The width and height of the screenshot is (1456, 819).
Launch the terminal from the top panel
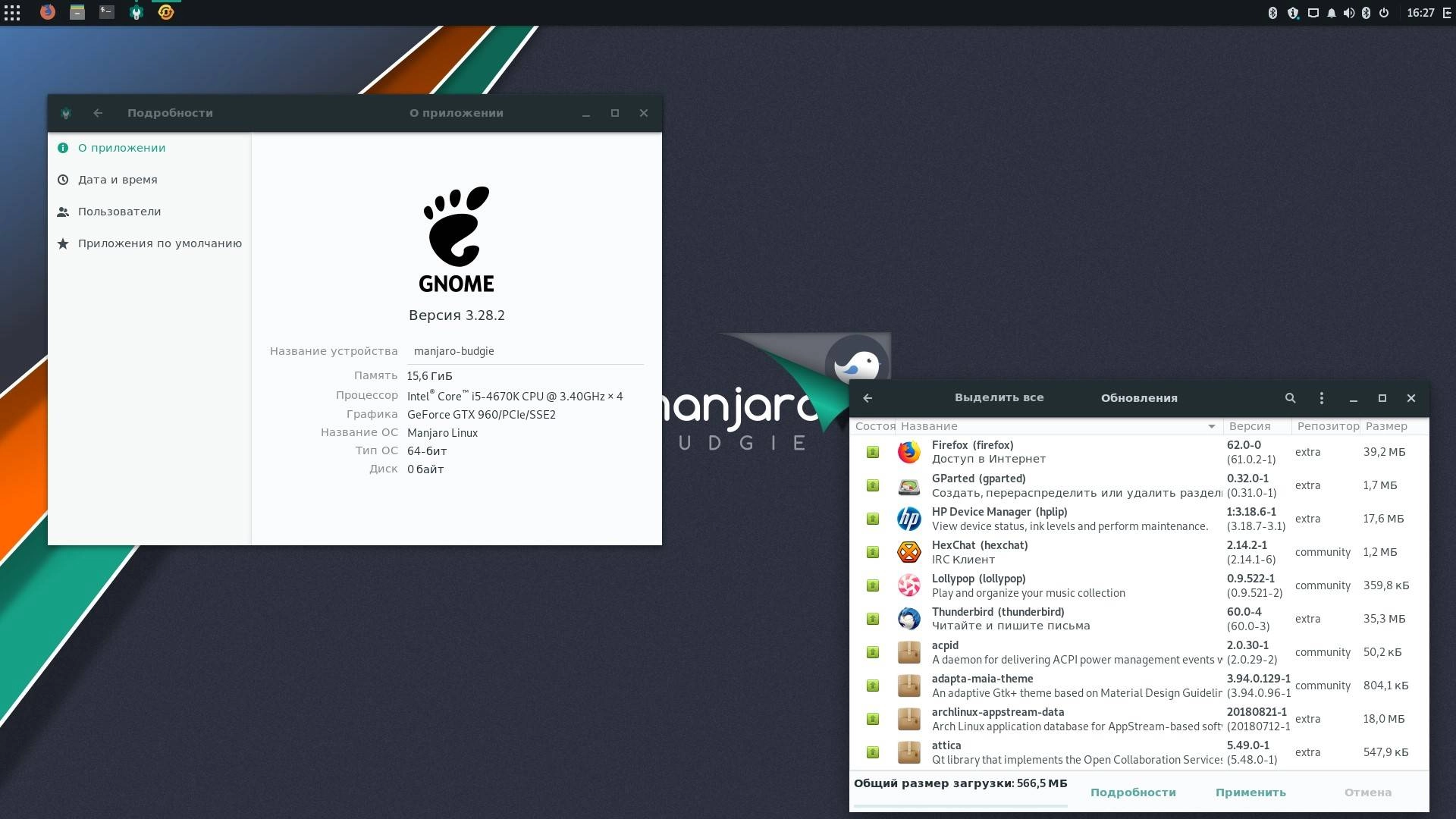point(107,12)
